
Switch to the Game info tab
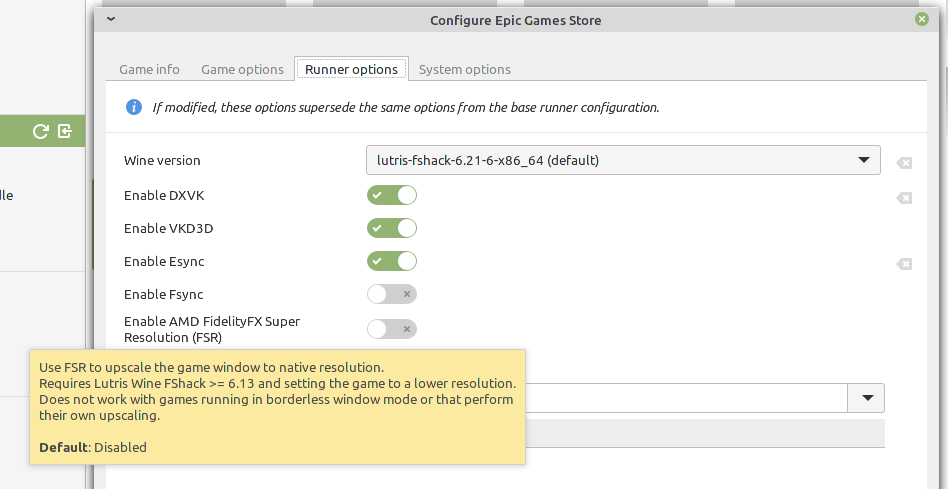149,70
